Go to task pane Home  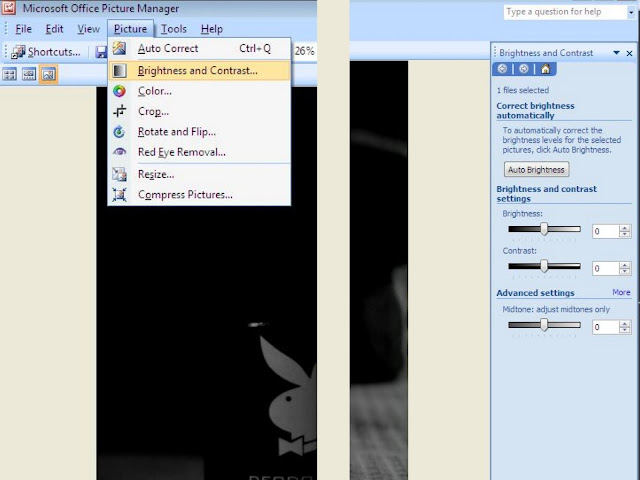point(545,69)
